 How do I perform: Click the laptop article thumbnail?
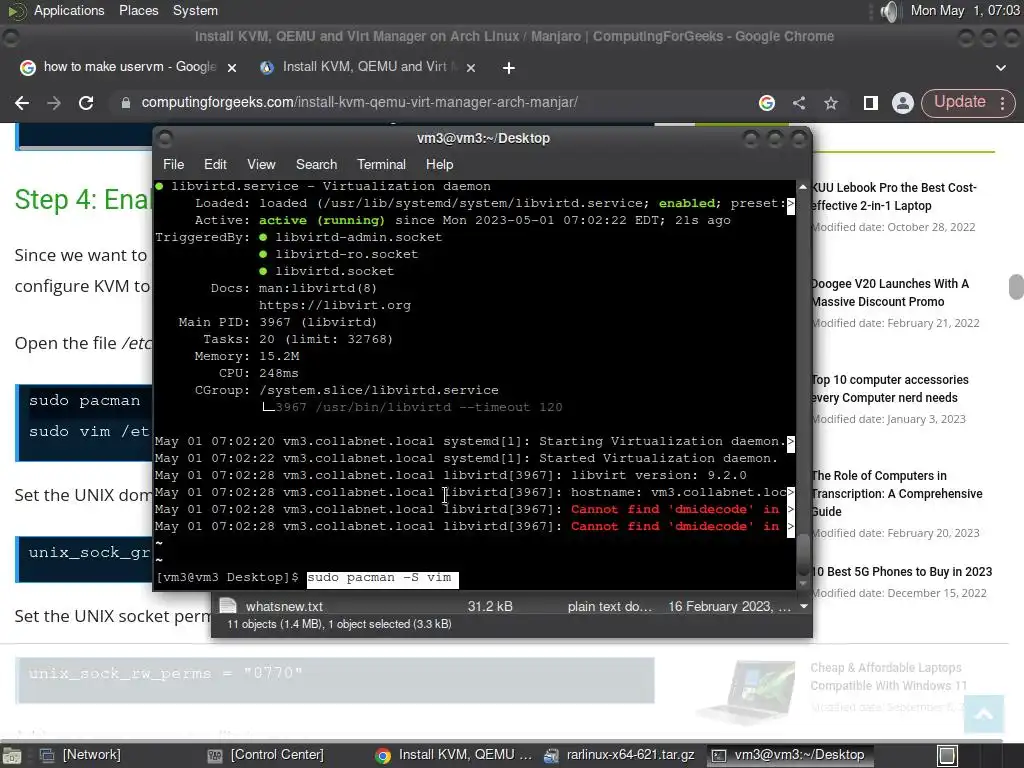tap(746, 692)
